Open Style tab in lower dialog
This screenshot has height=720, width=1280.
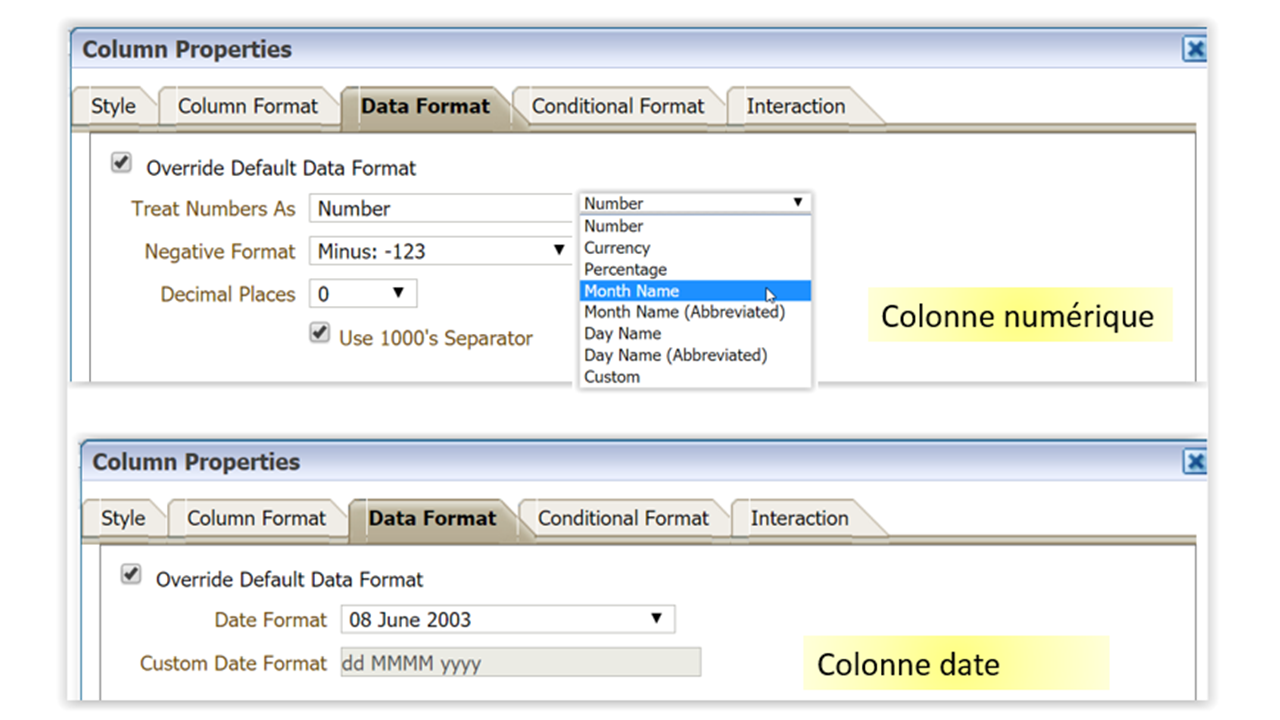[123, 518]
